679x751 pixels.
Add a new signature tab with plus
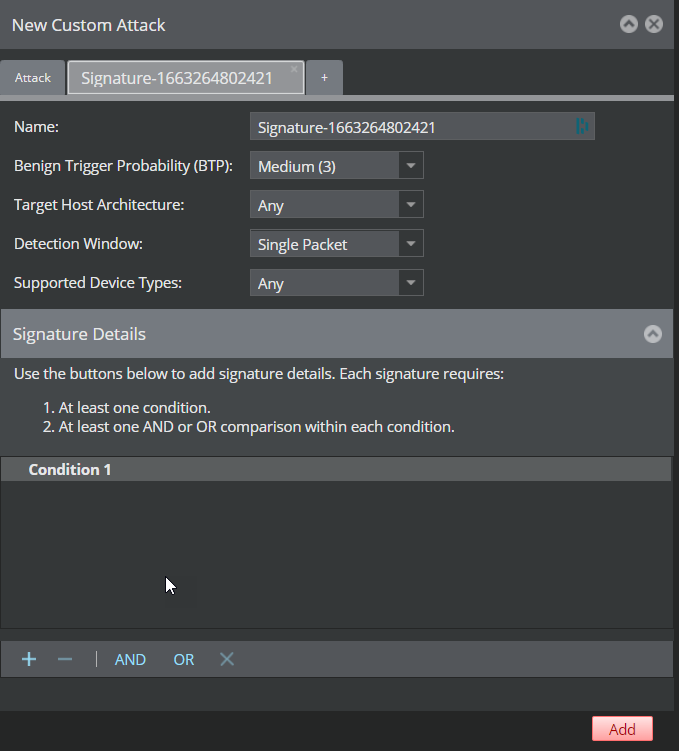pos(324,78)
